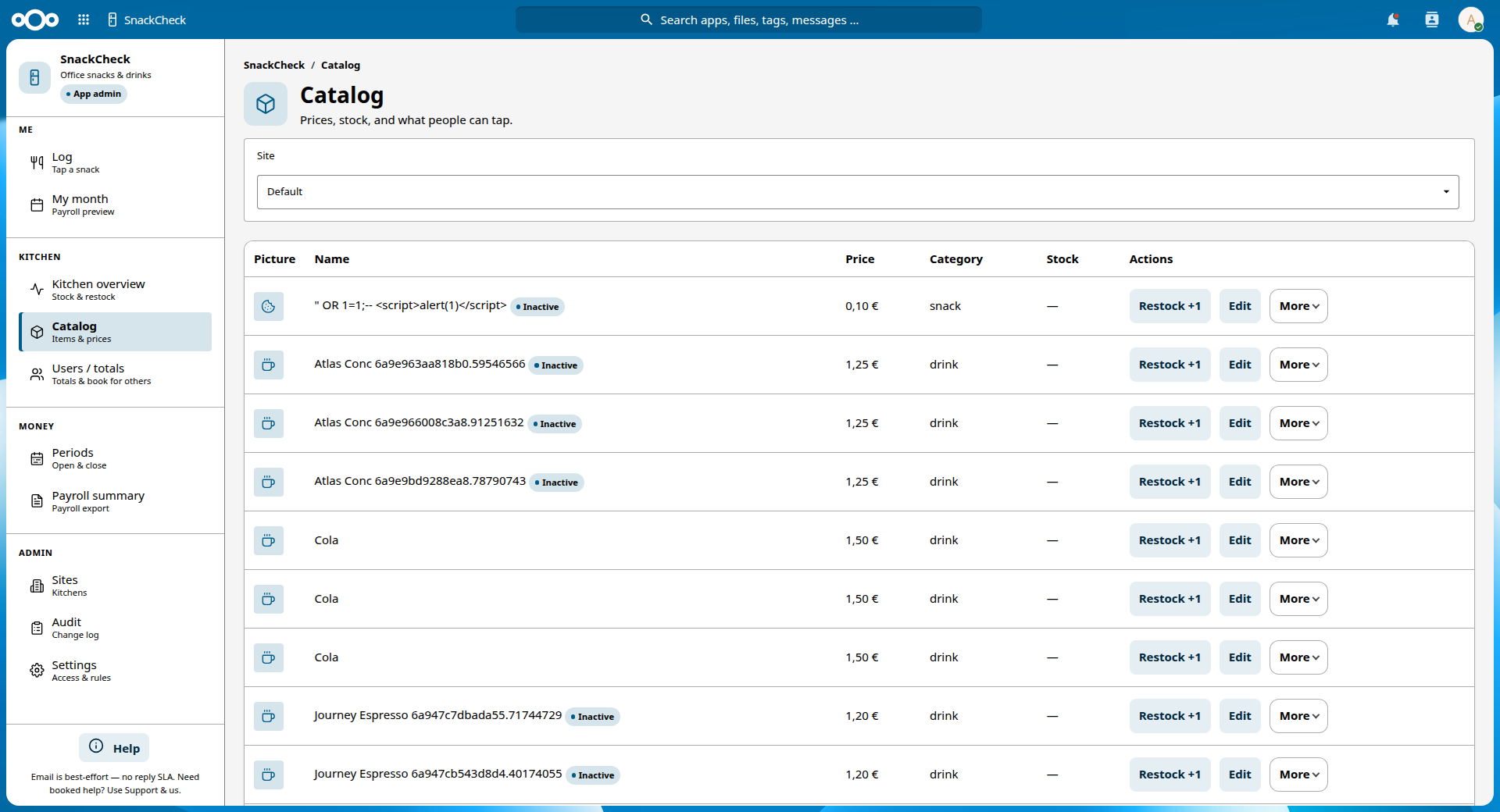Click the Catalog box icon beside the page title
The height and width of the screenshot is (812, 1500).
tap(266, 104)
